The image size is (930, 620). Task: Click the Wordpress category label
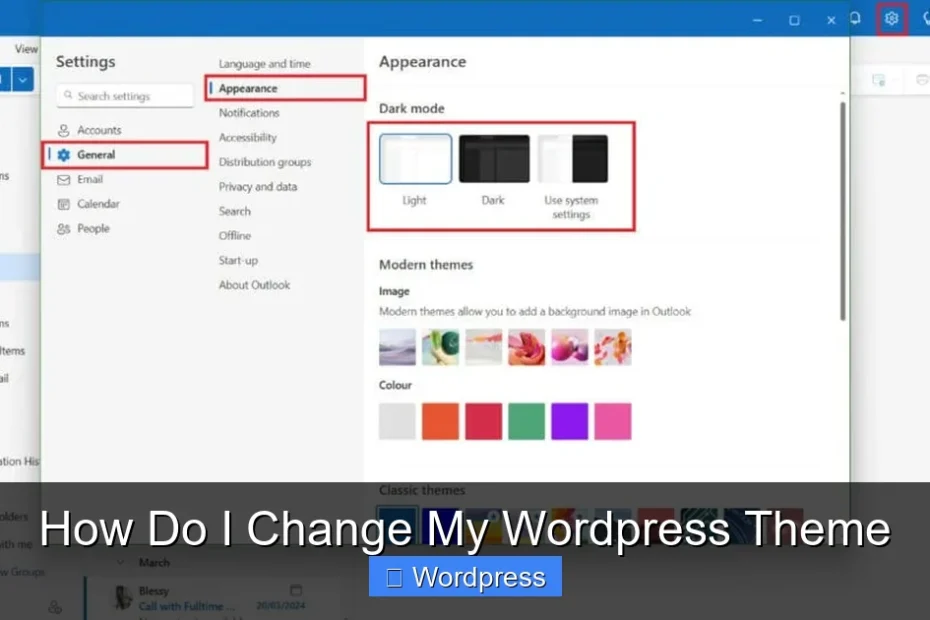pyautogui.click(x=465, y=576)
